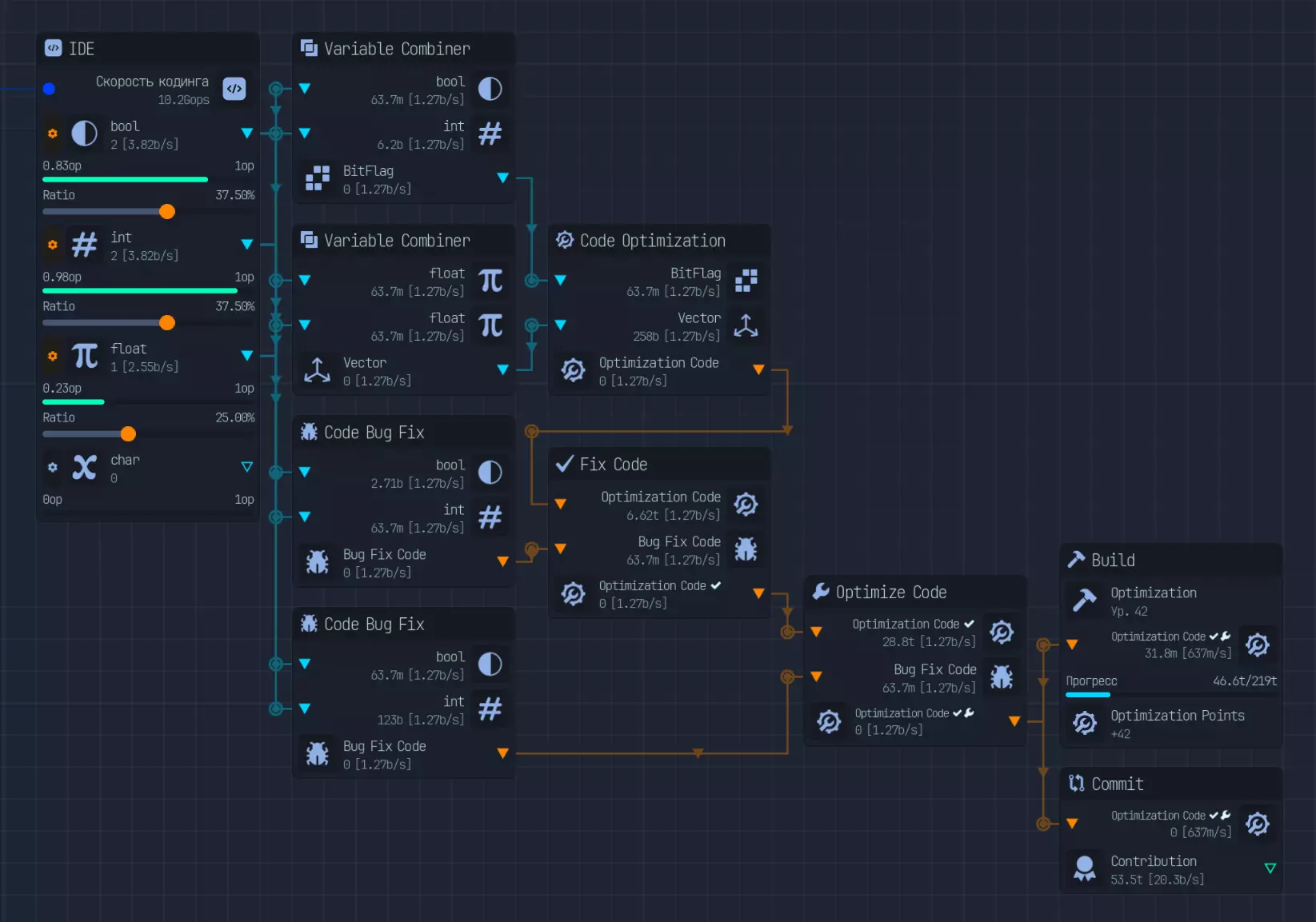Screen dimensions: 1316x922
Task: Click the Vector icon in Code Optimization
Action: [x=746, y=325]
